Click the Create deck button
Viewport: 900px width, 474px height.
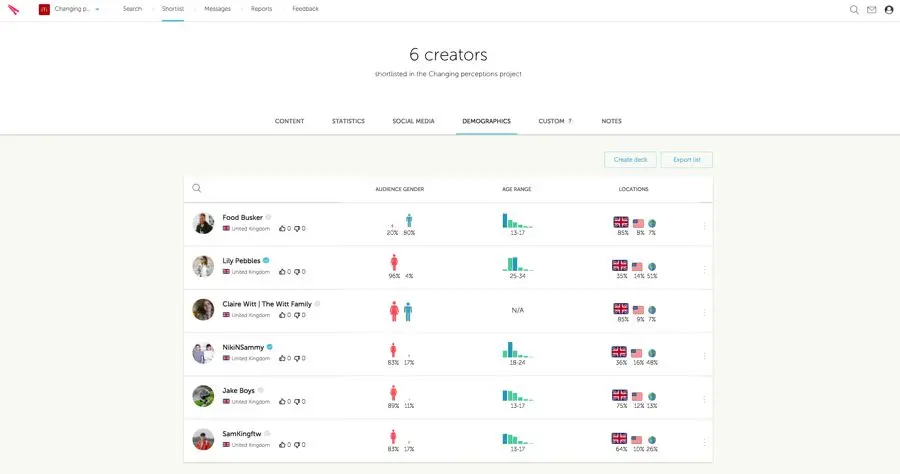630,160
